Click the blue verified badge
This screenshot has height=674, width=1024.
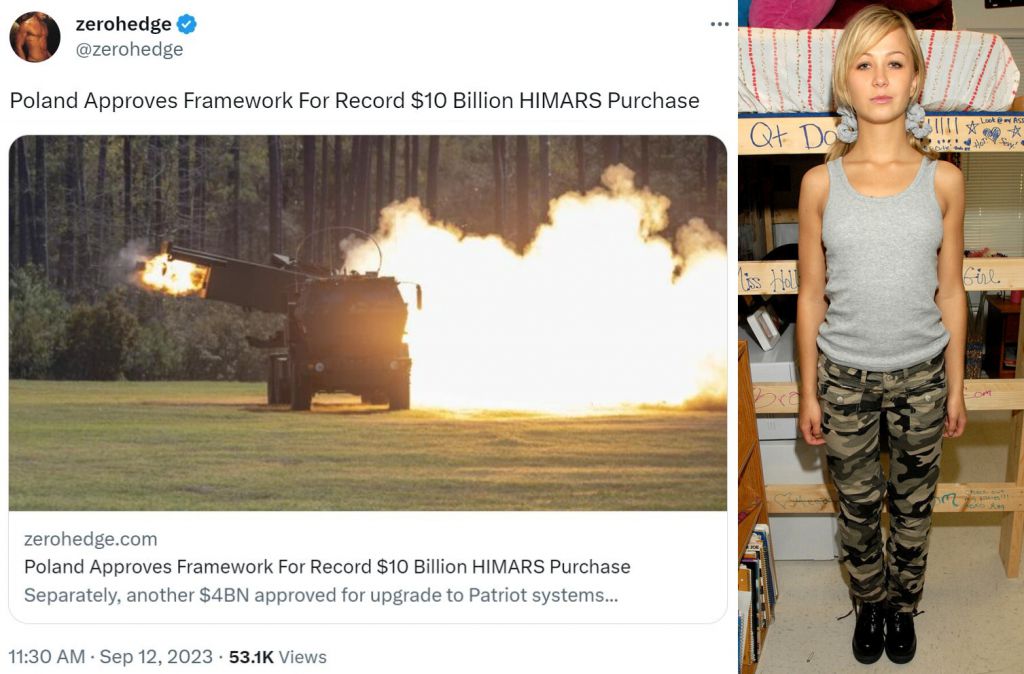pos(187,24)
